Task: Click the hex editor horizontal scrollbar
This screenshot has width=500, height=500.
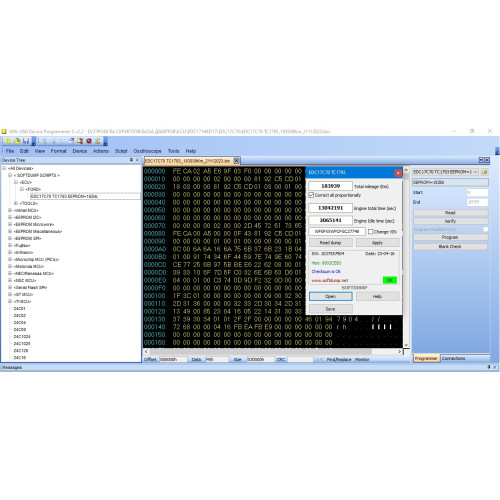Action: point(273,351)
